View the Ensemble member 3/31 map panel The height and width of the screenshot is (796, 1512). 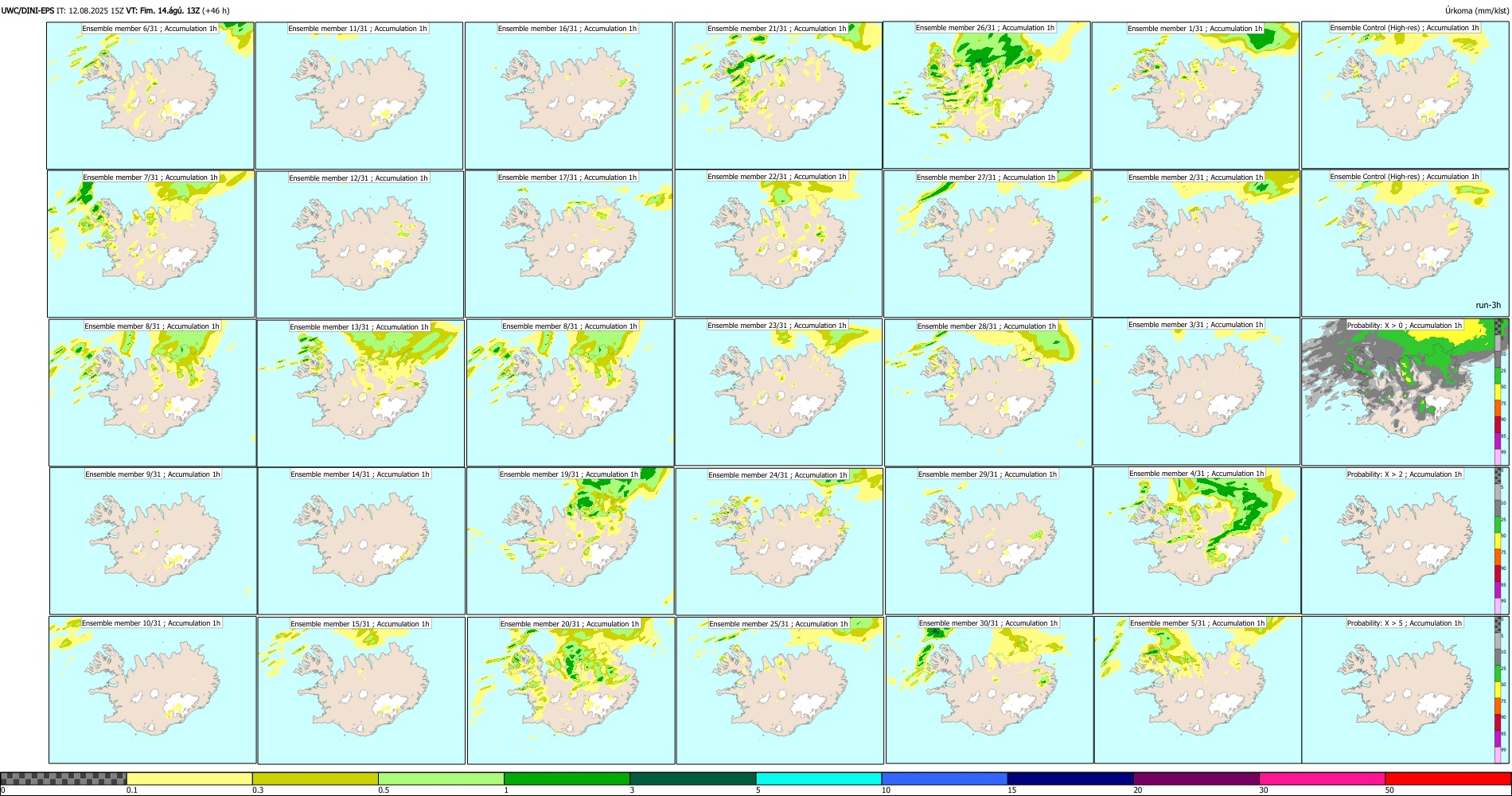click(1197, 391)
